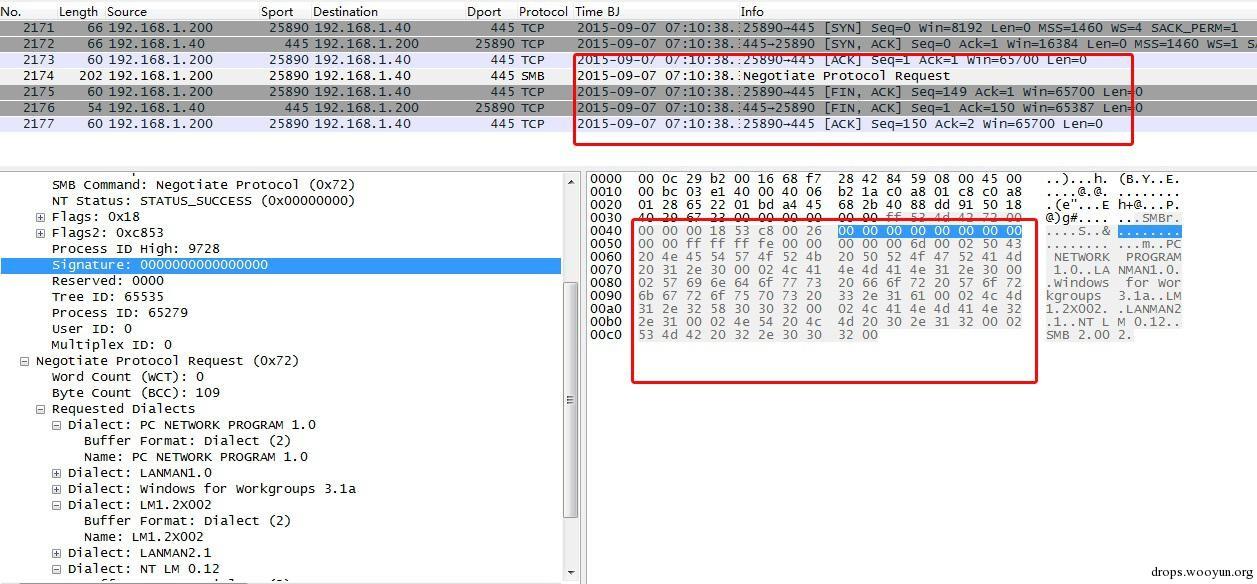The height and width of the screenshot is (584, 1257).
Task: Expand the Flags2: 0xc853 tree node
Action: click(x=41, y=233)
